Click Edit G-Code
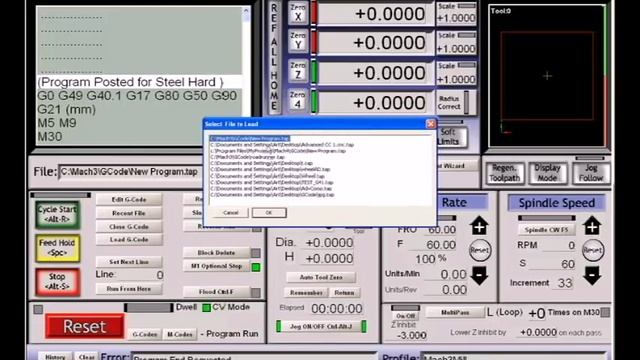This screenshot has width=640, height=360. pos(129,200)
